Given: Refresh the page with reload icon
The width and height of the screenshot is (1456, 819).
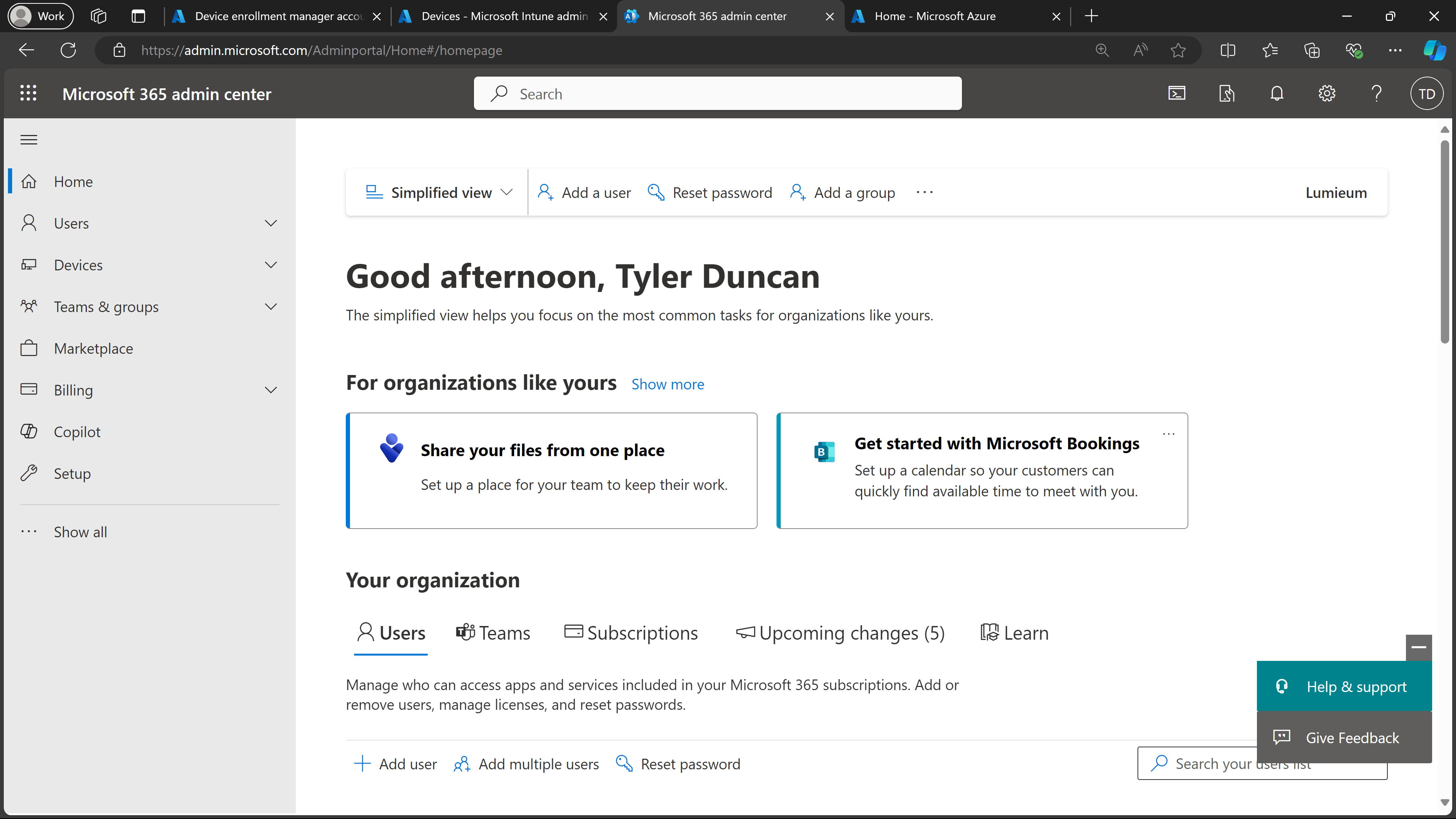Looking at the screenshot, I should click(x=68, y=50).
